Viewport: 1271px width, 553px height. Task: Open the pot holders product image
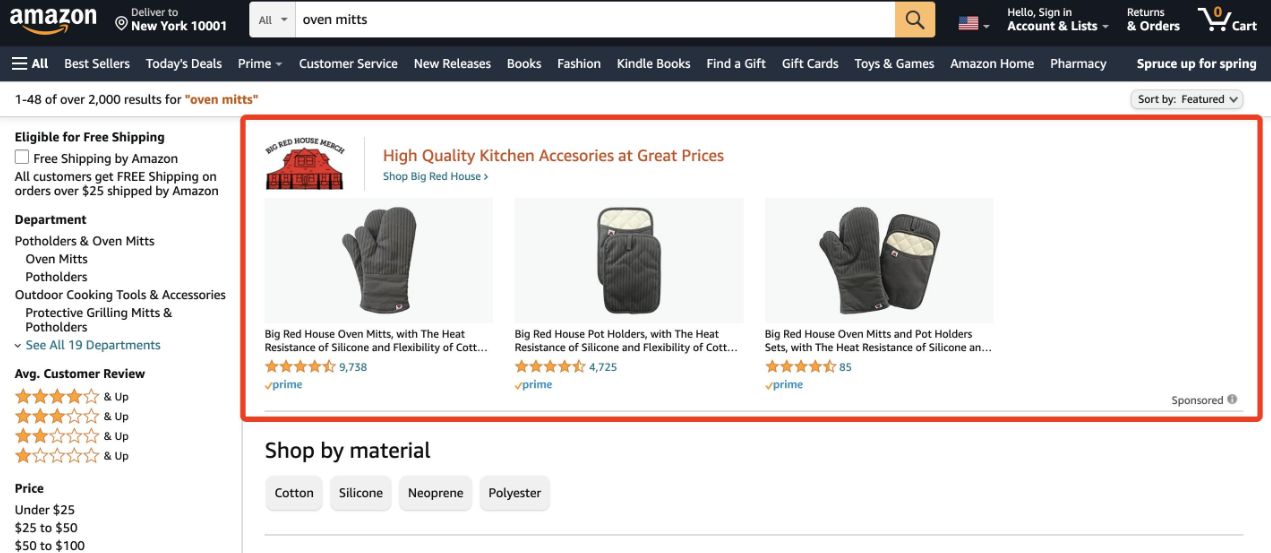[628, 260]
